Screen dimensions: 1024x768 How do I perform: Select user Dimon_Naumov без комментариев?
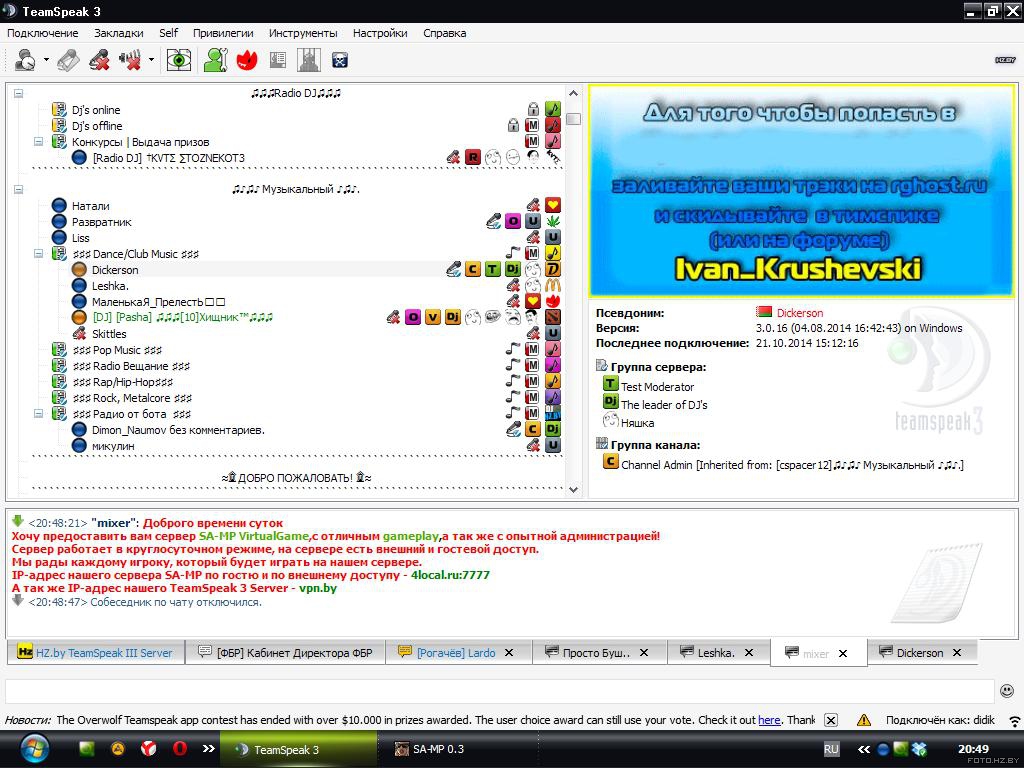click(178, 430)
